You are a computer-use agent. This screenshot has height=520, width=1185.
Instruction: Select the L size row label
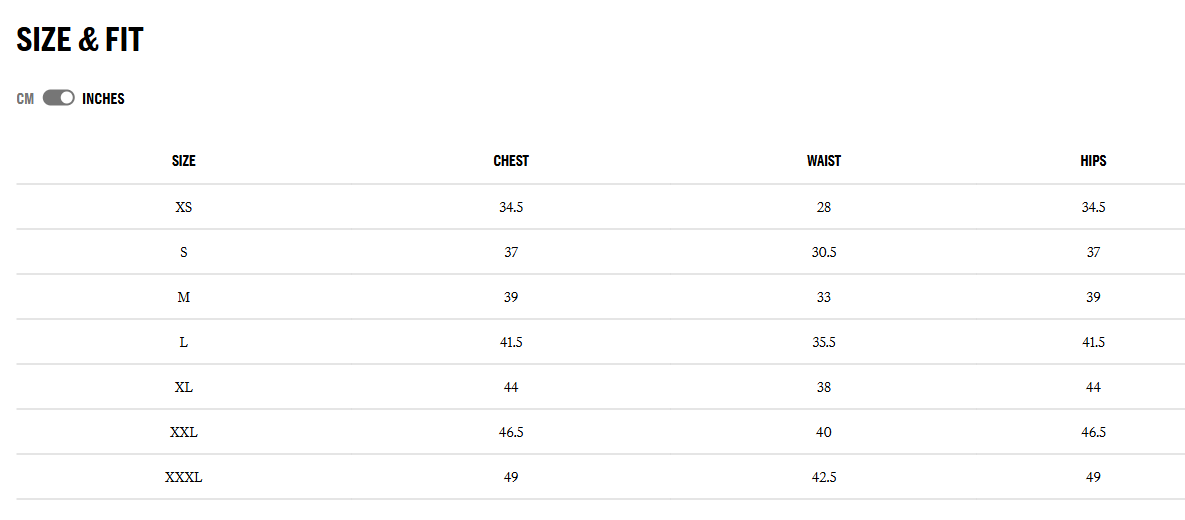point(184,342)
